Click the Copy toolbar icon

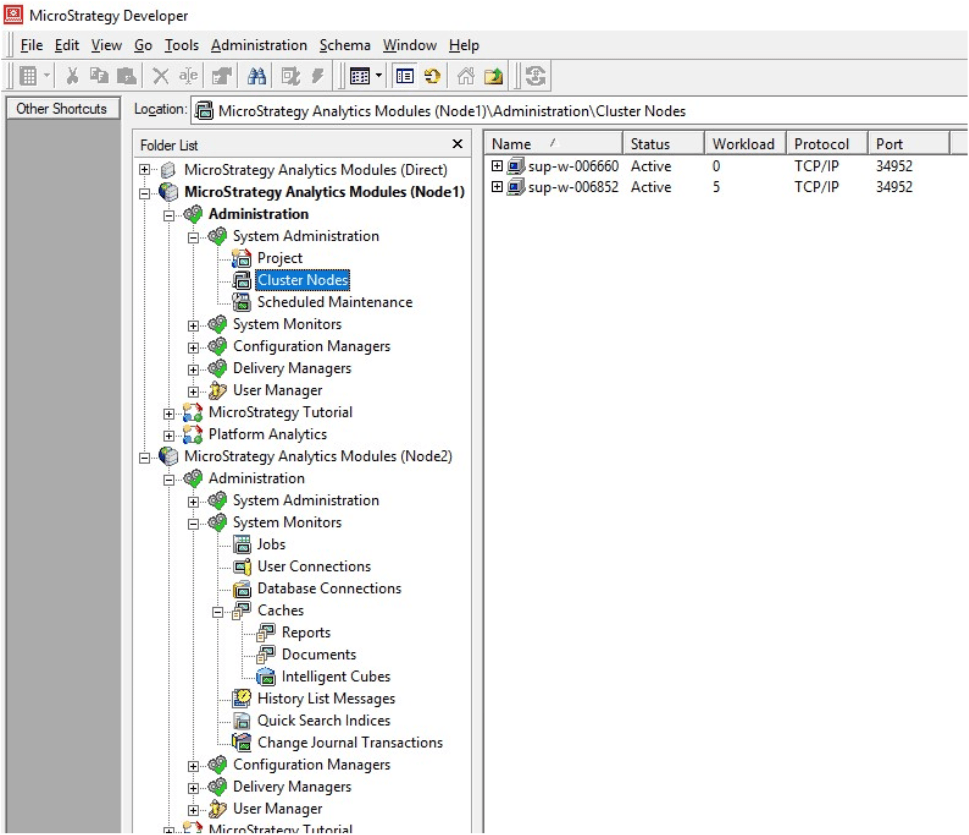99,76
